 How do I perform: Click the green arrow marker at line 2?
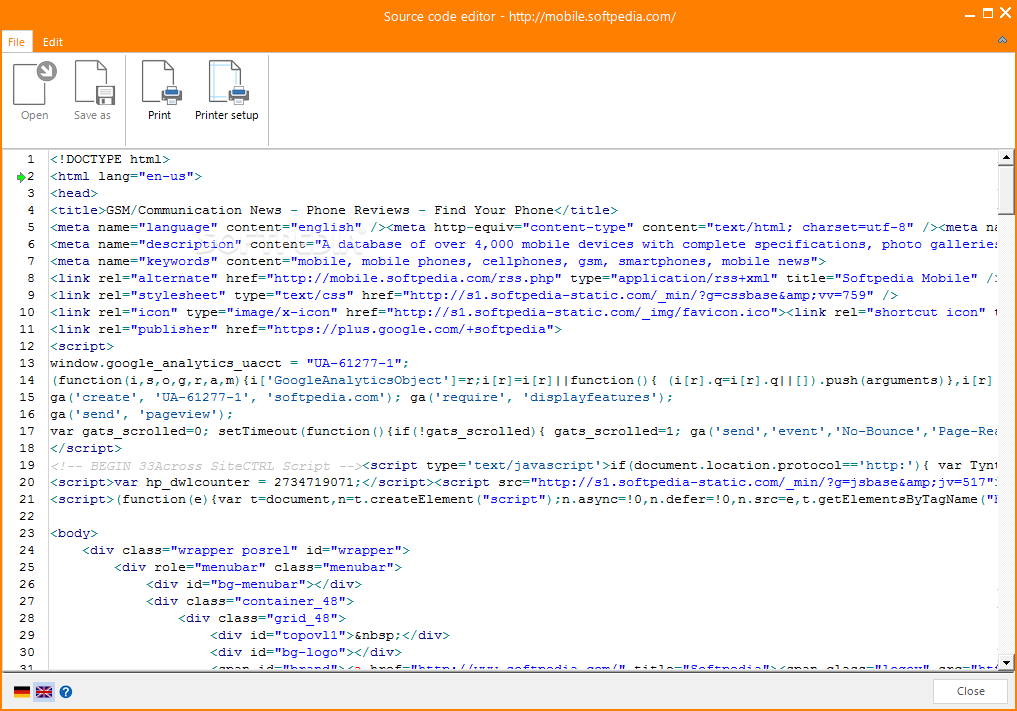coord(21,176)
